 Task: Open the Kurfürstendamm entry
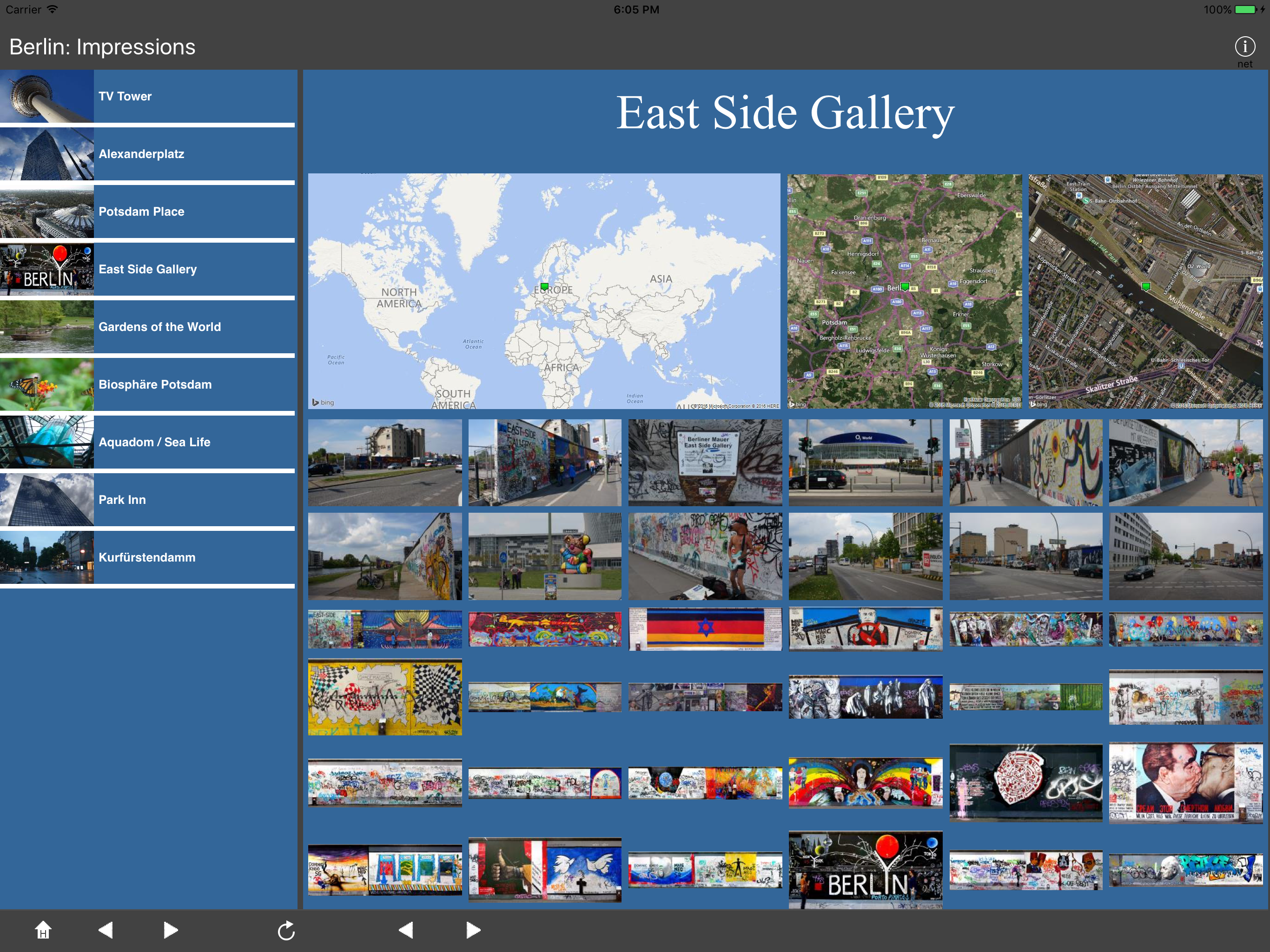coord(147,557)
